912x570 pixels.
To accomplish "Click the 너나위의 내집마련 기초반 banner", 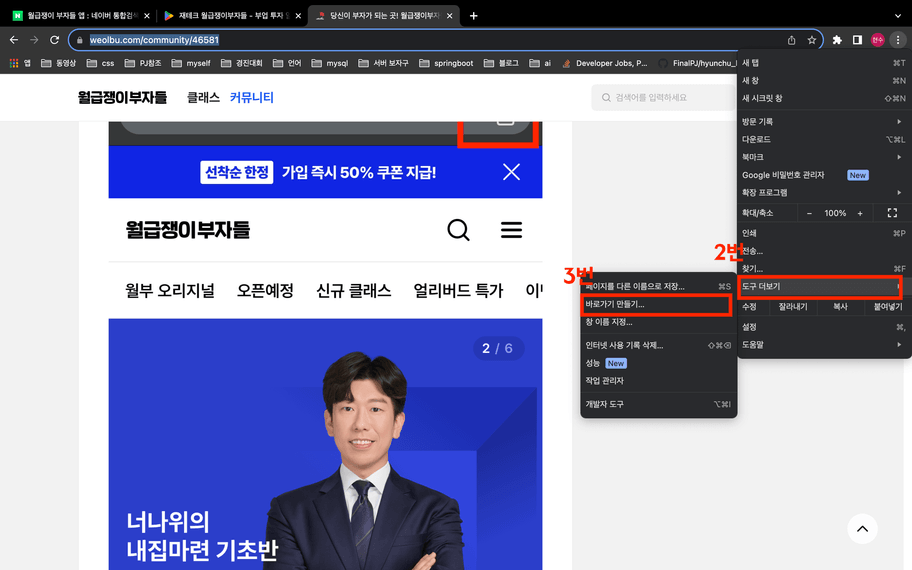I will pyautogui.click(x=325, y=444).
